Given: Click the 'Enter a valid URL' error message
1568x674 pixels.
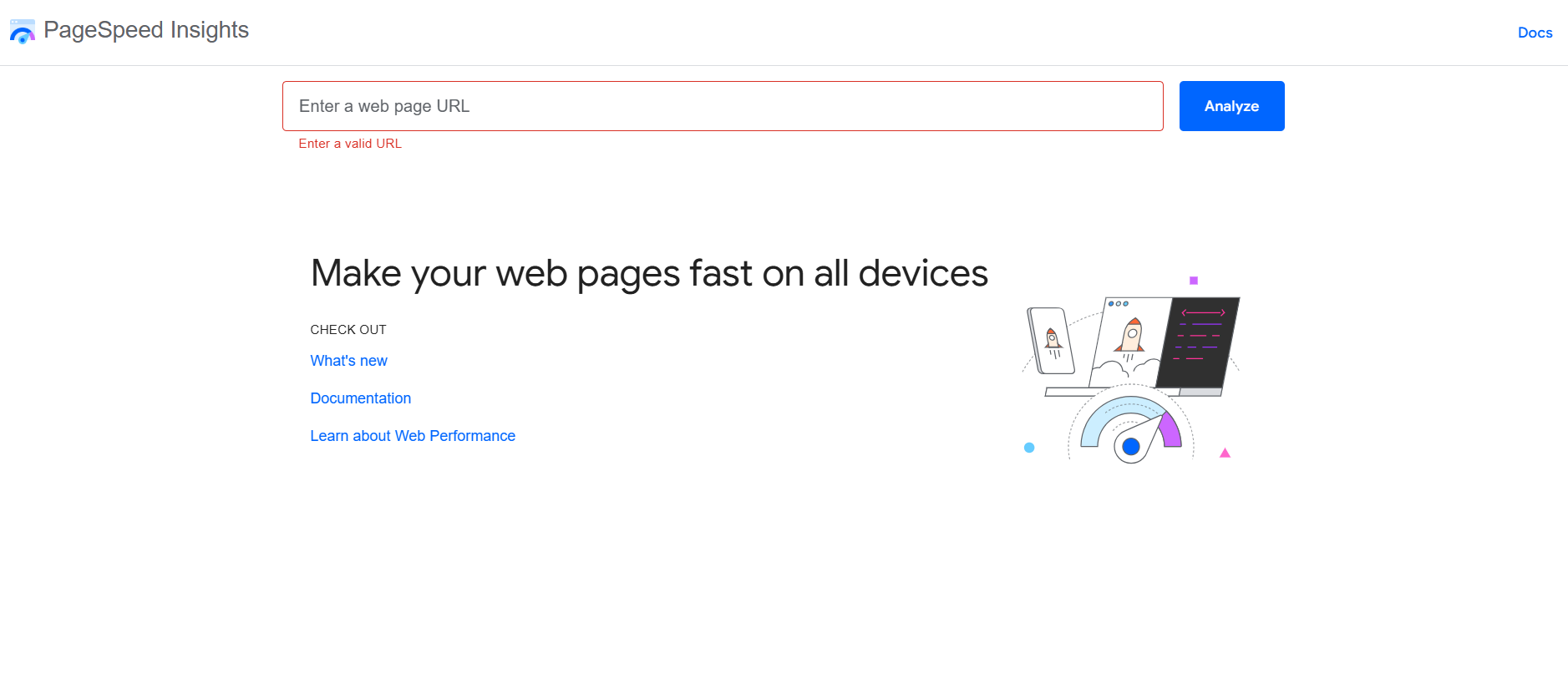Looking at the screenshot, I should 350,144.
